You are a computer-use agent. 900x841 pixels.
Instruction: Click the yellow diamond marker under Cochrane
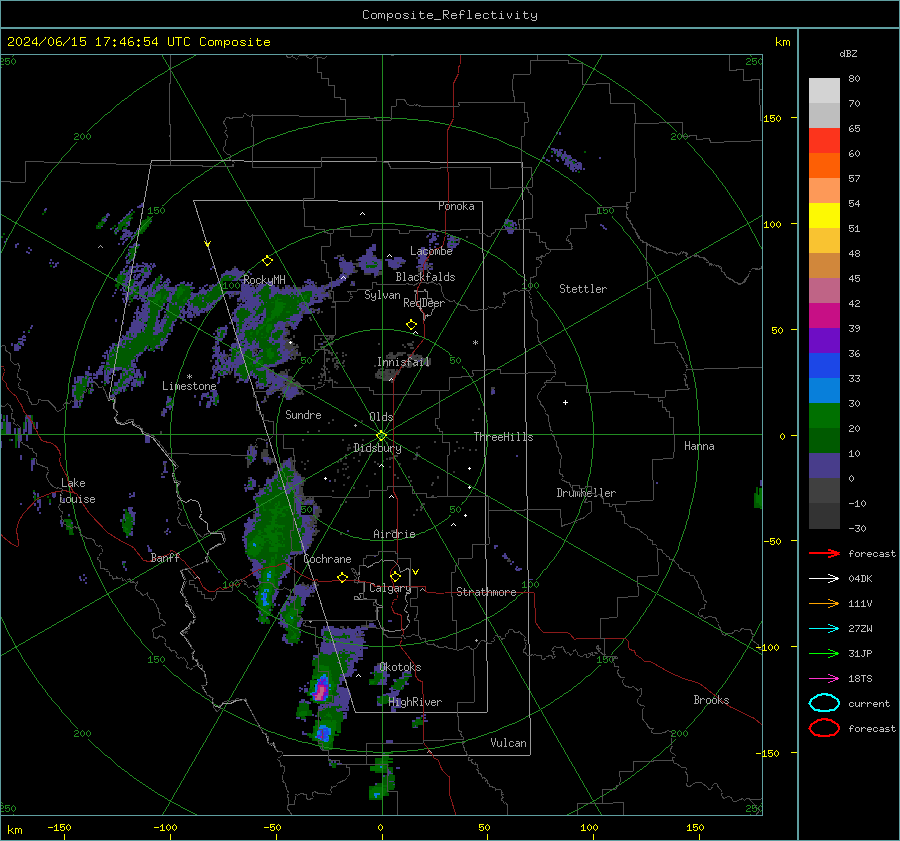[342, 578]
